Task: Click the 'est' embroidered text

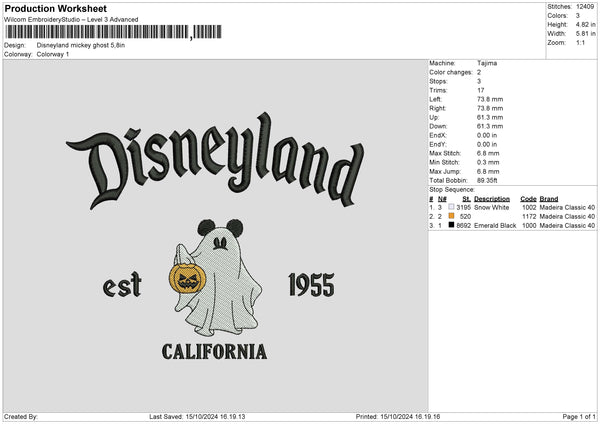Action: 122,285
